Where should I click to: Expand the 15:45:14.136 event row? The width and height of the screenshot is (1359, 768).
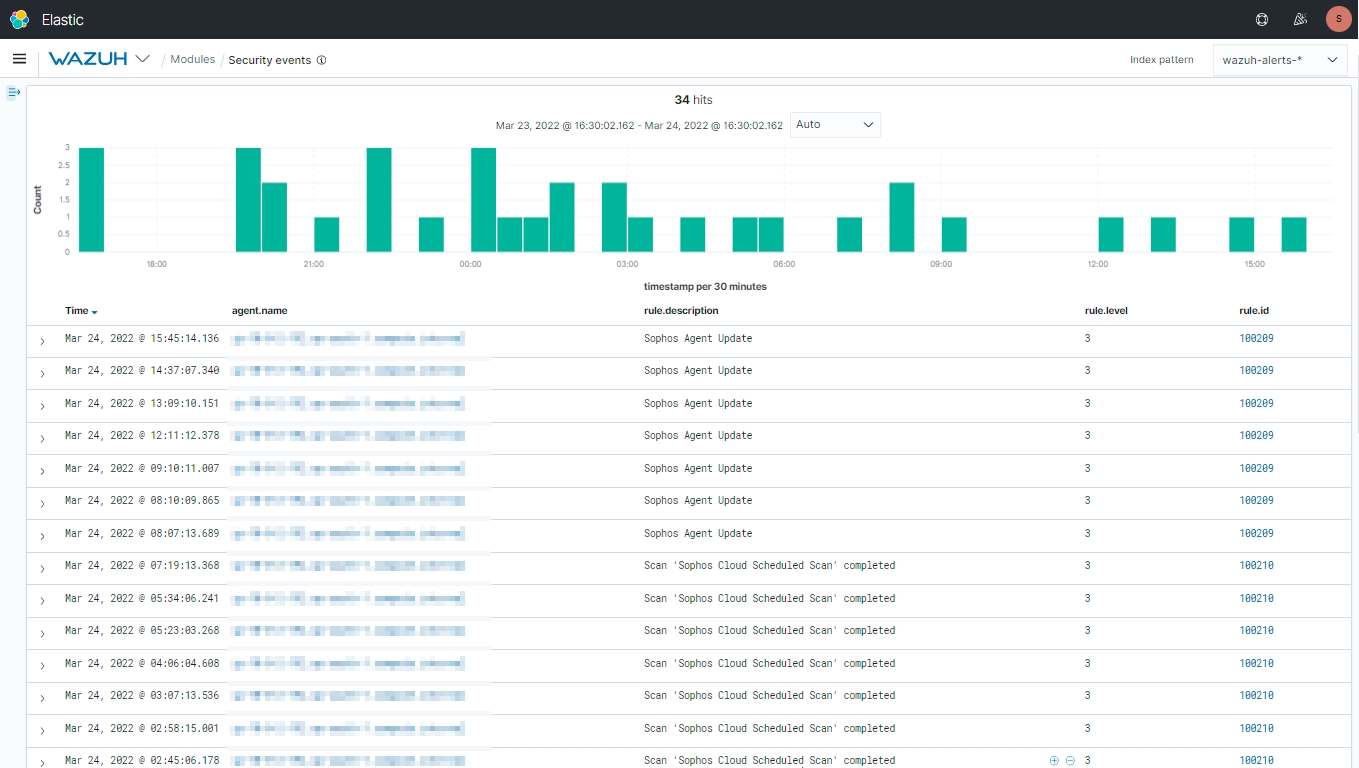pos(42,341)
